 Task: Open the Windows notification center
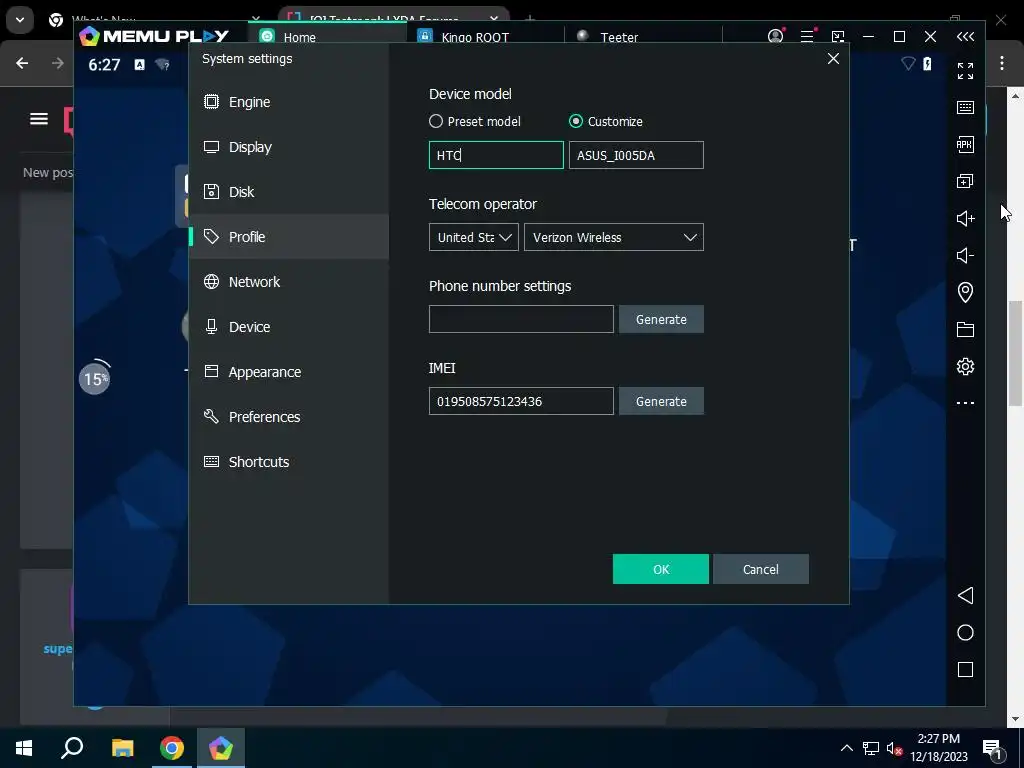pyautogui.click(x=993, y=749)
